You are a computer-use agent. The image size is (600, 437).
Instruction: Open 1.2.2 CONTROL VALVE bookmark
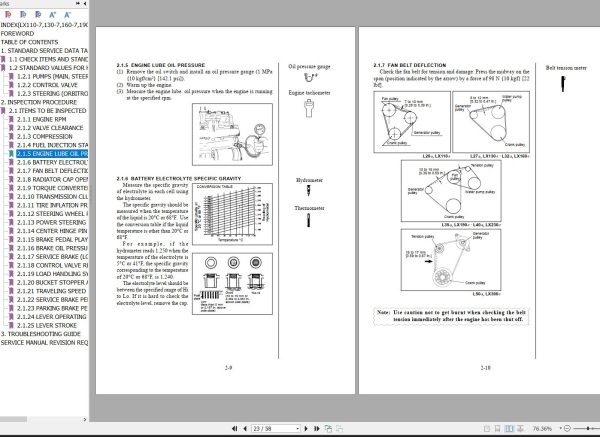tap(47, 85)
